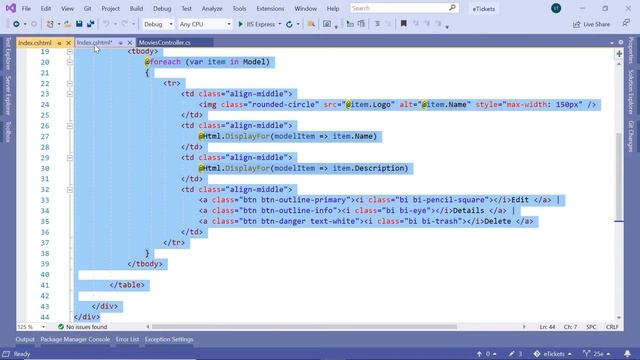The height and width of the screenshot is (360, 640).
Task: Click the Live Share button
Action: click(x=591, y=24)
